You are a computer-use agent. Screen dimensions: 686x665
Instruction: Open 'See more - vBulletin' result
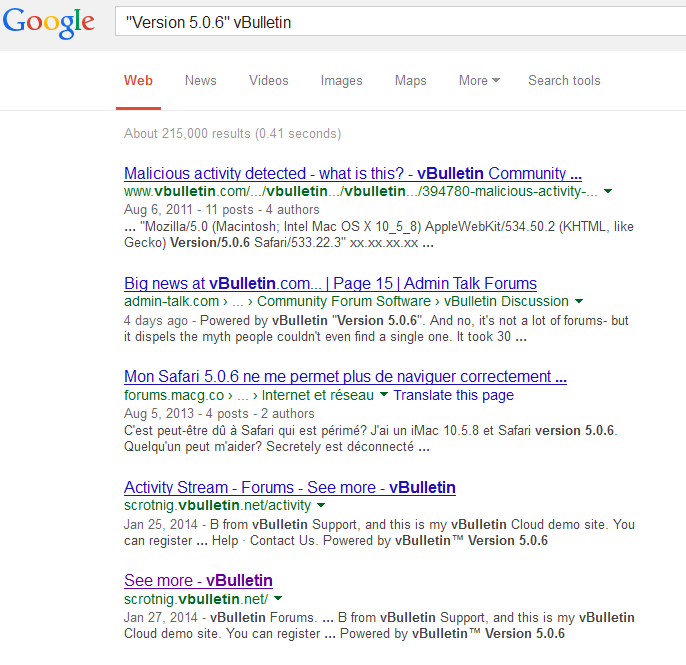(198, 581)
